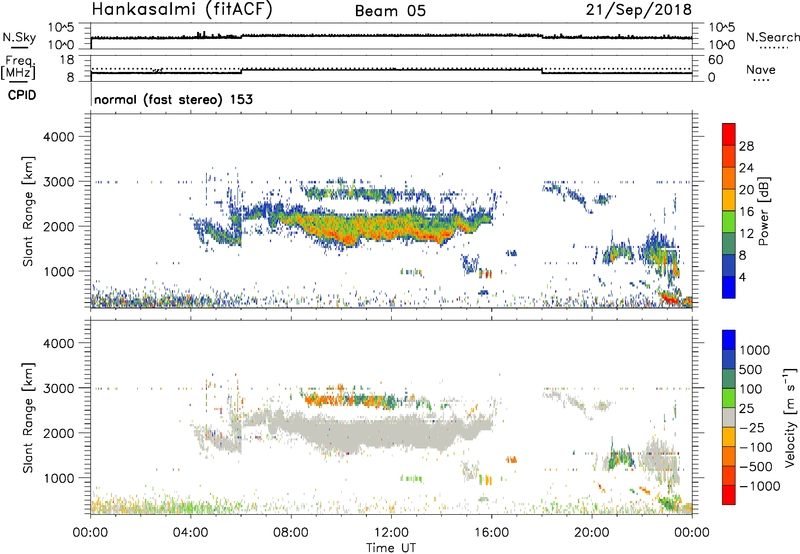The width and height of the screenshot is (800, 554).
Task: Click power colorbar value '16'
Action: pyautogui.click(x=746, y=212)
